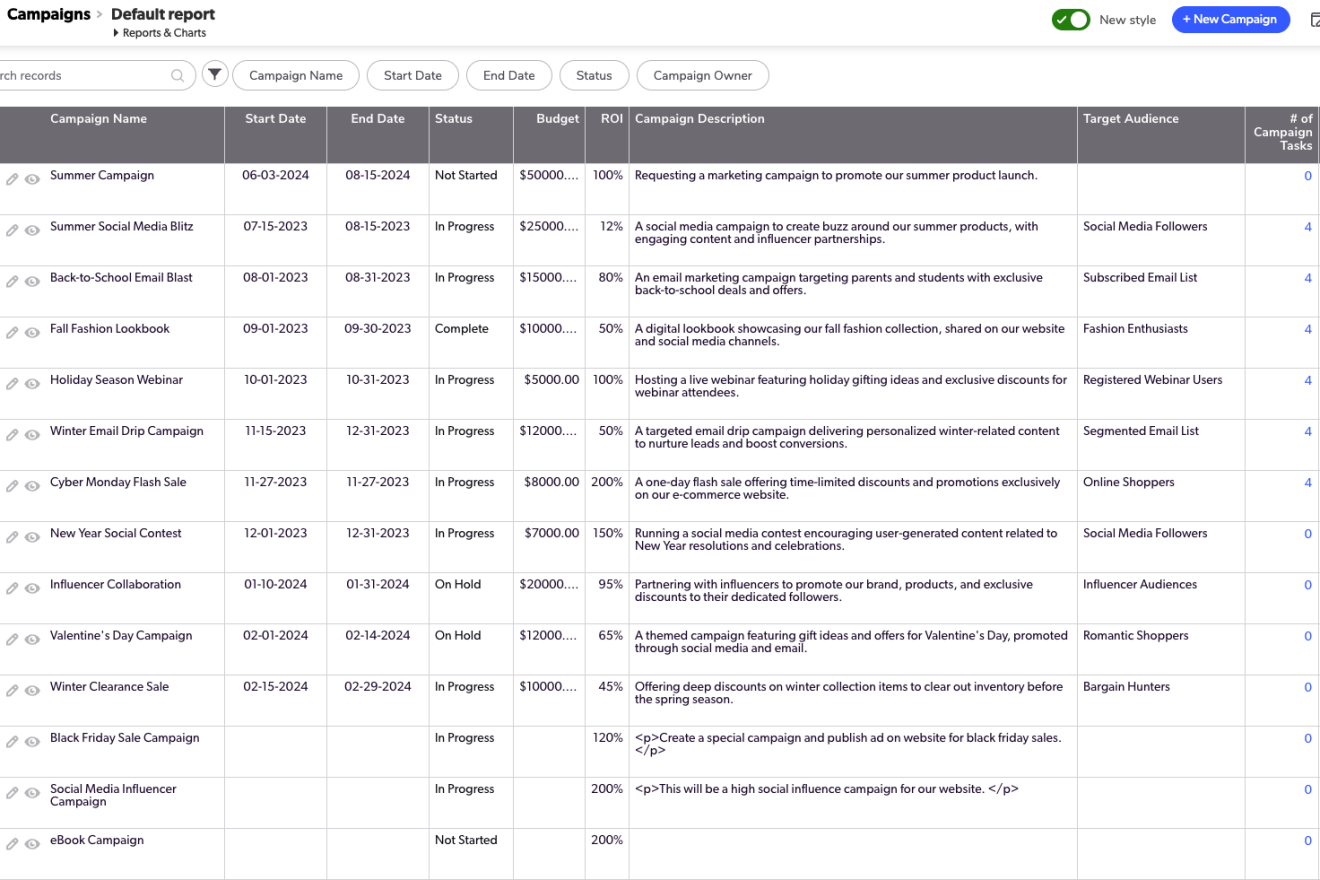The image size is (1320, 880).
Task: Open task count link for Back-to-School Email Blast
Action: point(1307,278)
